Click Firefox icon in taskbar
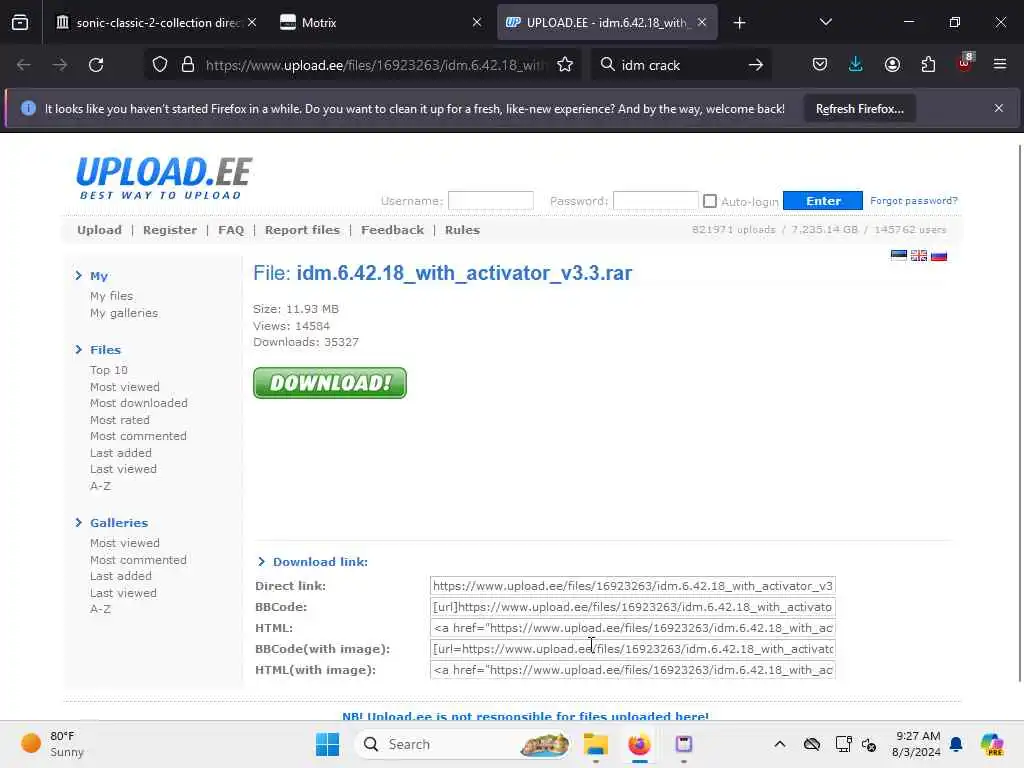 tap(639, 744)
